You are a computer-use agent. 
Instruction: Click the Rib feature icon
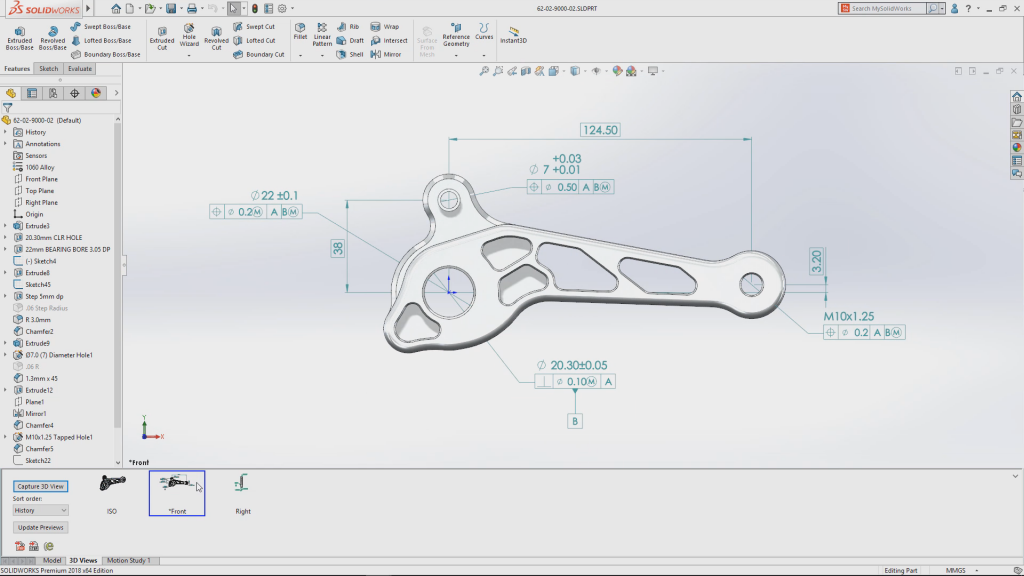[340, 27]
